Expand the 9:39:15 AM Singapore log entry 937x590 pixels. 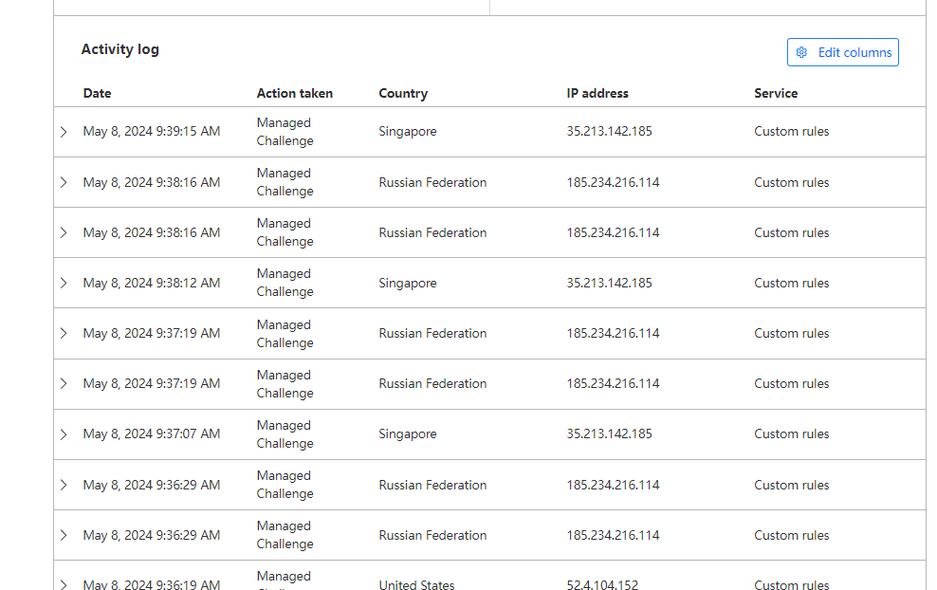[x=64, y=132]
